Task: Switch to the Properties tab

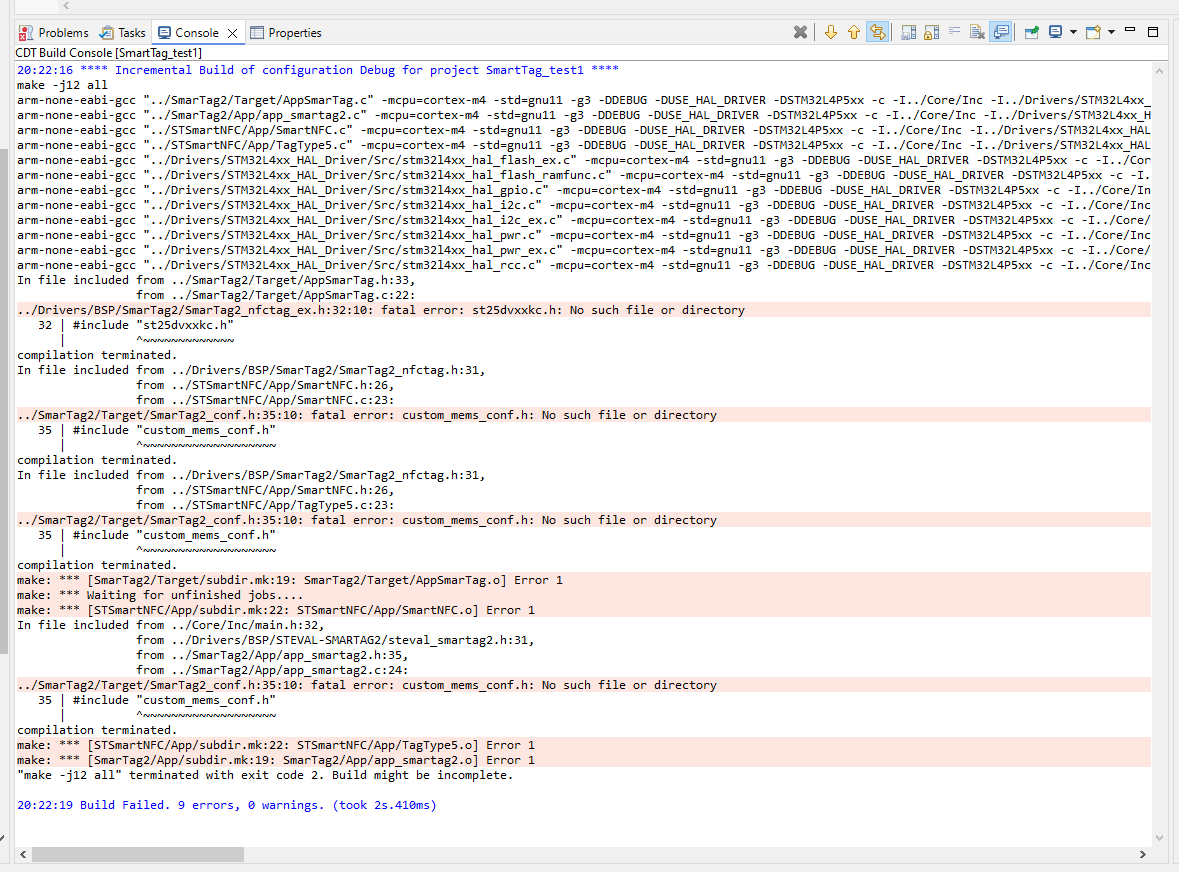Action: 294,32
